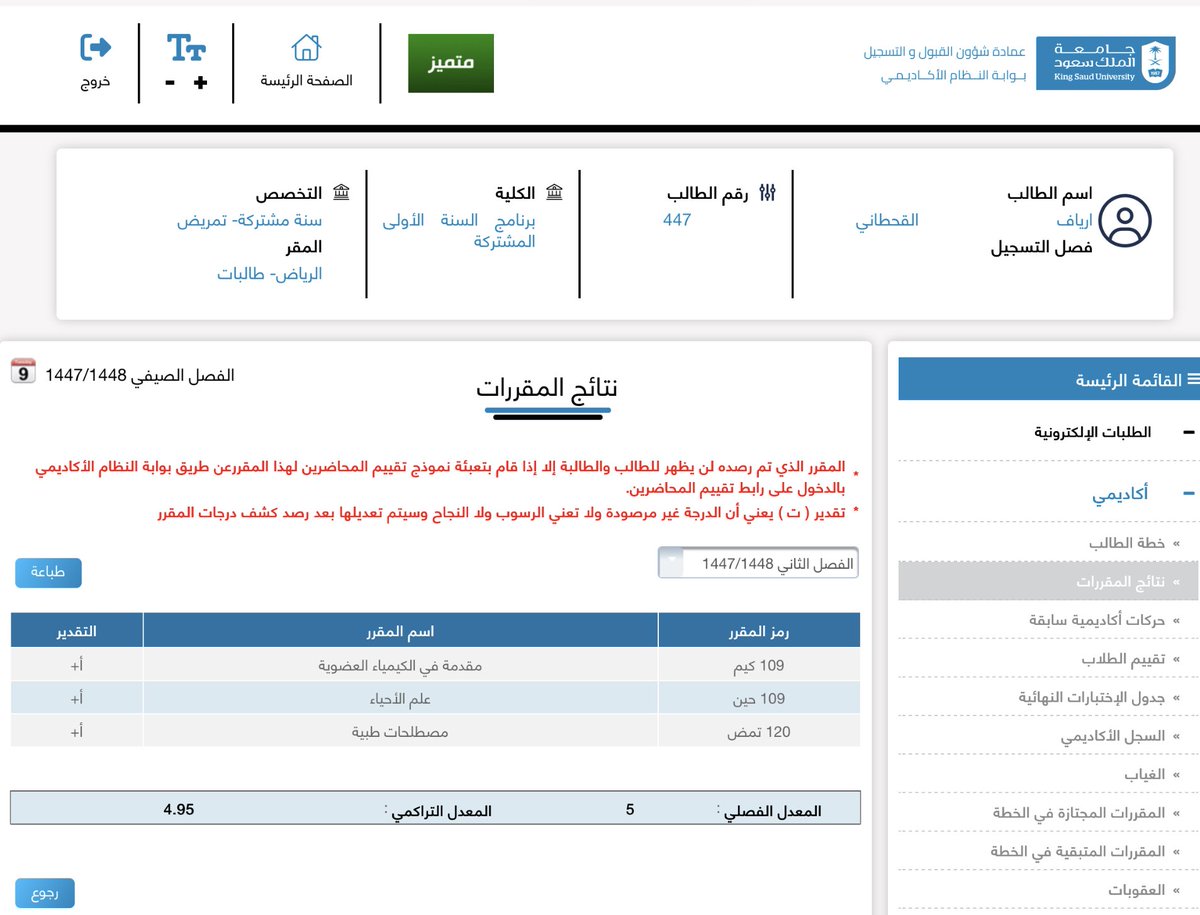
Task: Collapse the أكاديمي section
Action: click(x=1188, y=493)
